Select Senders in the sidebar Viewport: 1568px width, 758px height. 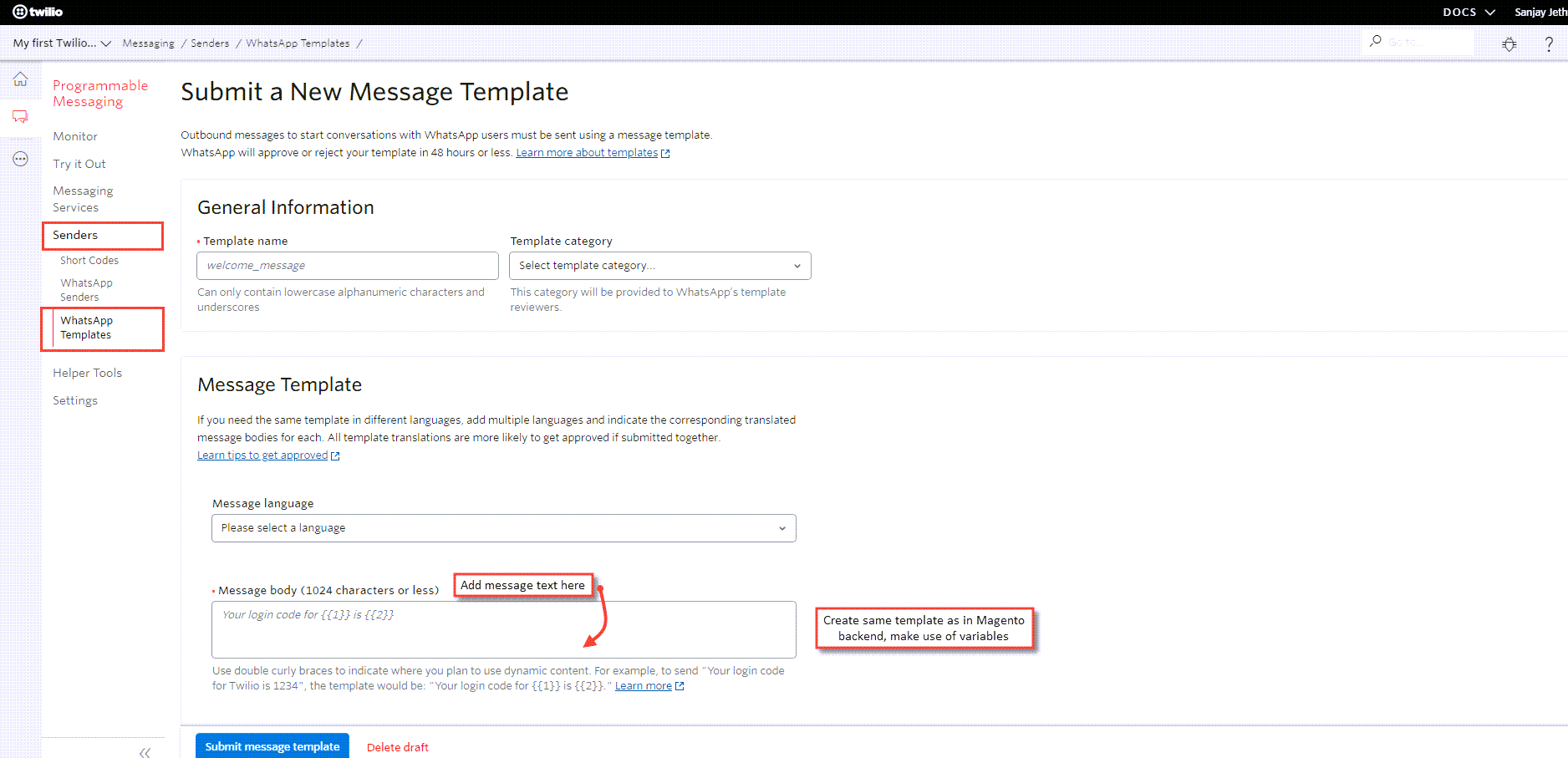75,235
